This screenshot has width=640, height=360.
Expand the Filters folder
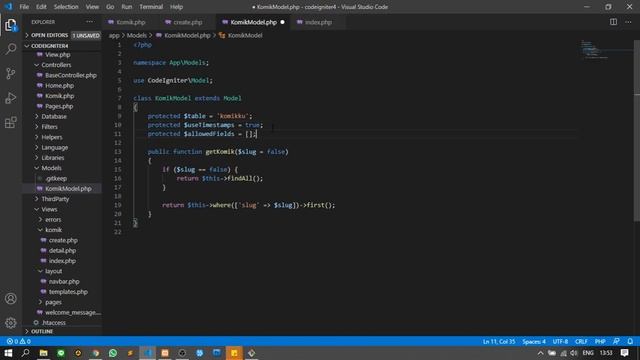(x=49, y=127)
